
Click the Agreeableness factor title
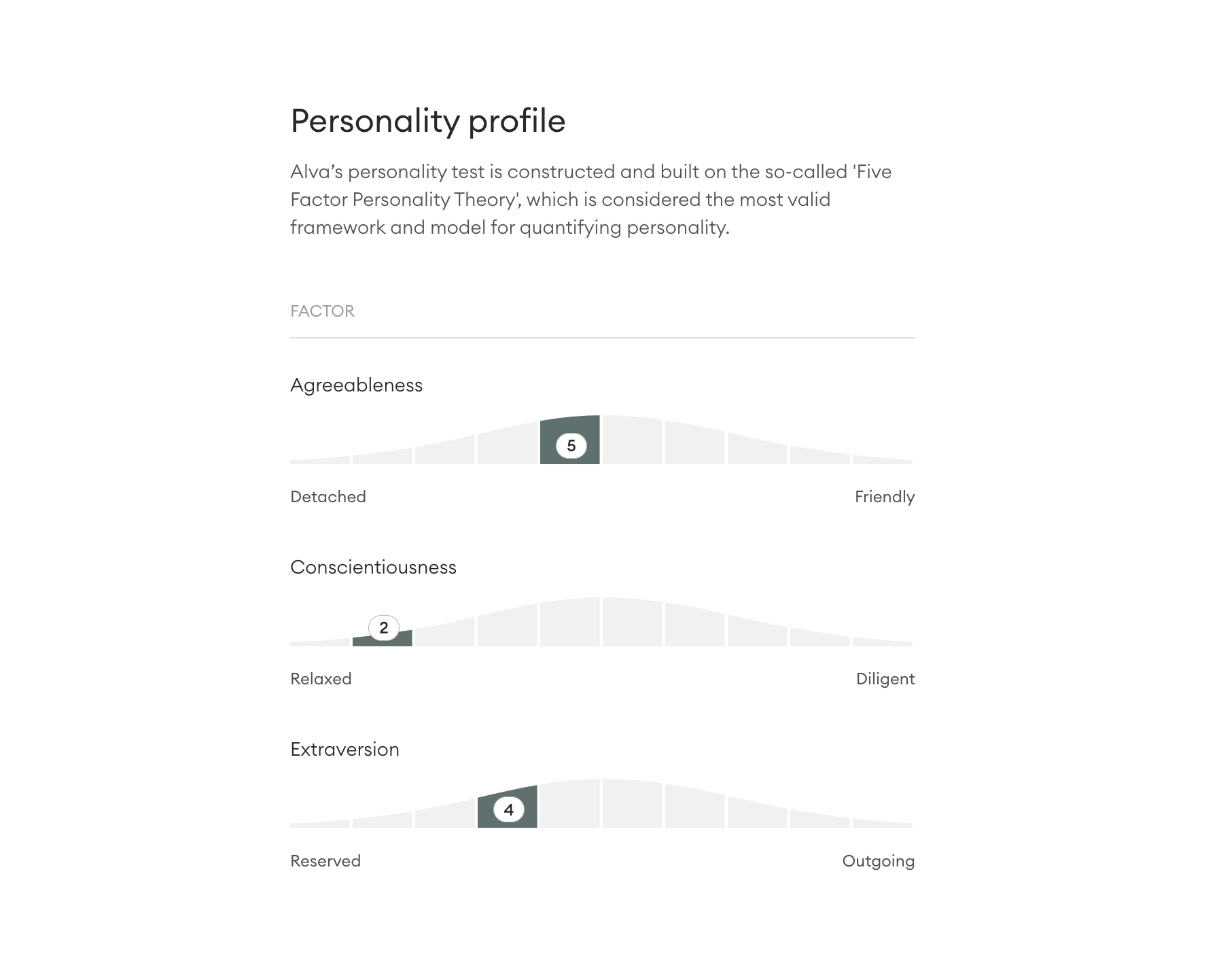tap(356, 385)
